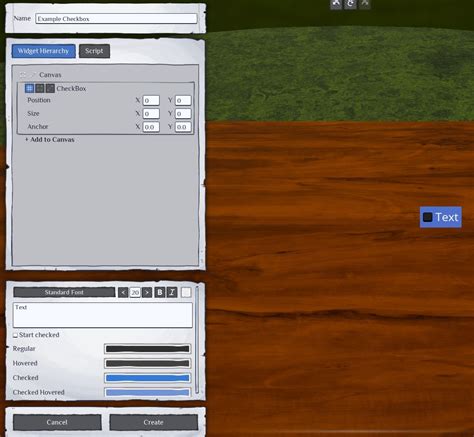Select the blue grid icon beside CheckBox
Image resolution: width=474 pixels, height=437 pixels.
pyautogui.click(x=29, y=88)
